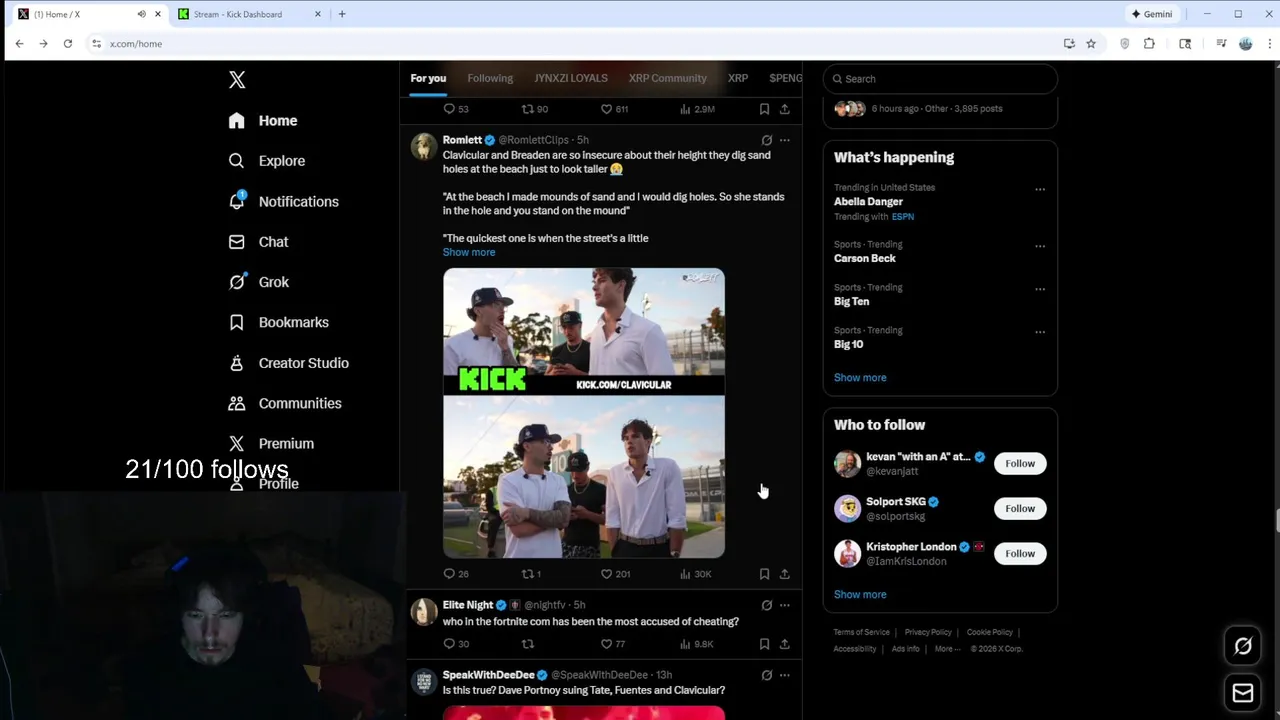Share the Elite Night post
This screenshot has width=1280, height=720.
tap(784, 644)
